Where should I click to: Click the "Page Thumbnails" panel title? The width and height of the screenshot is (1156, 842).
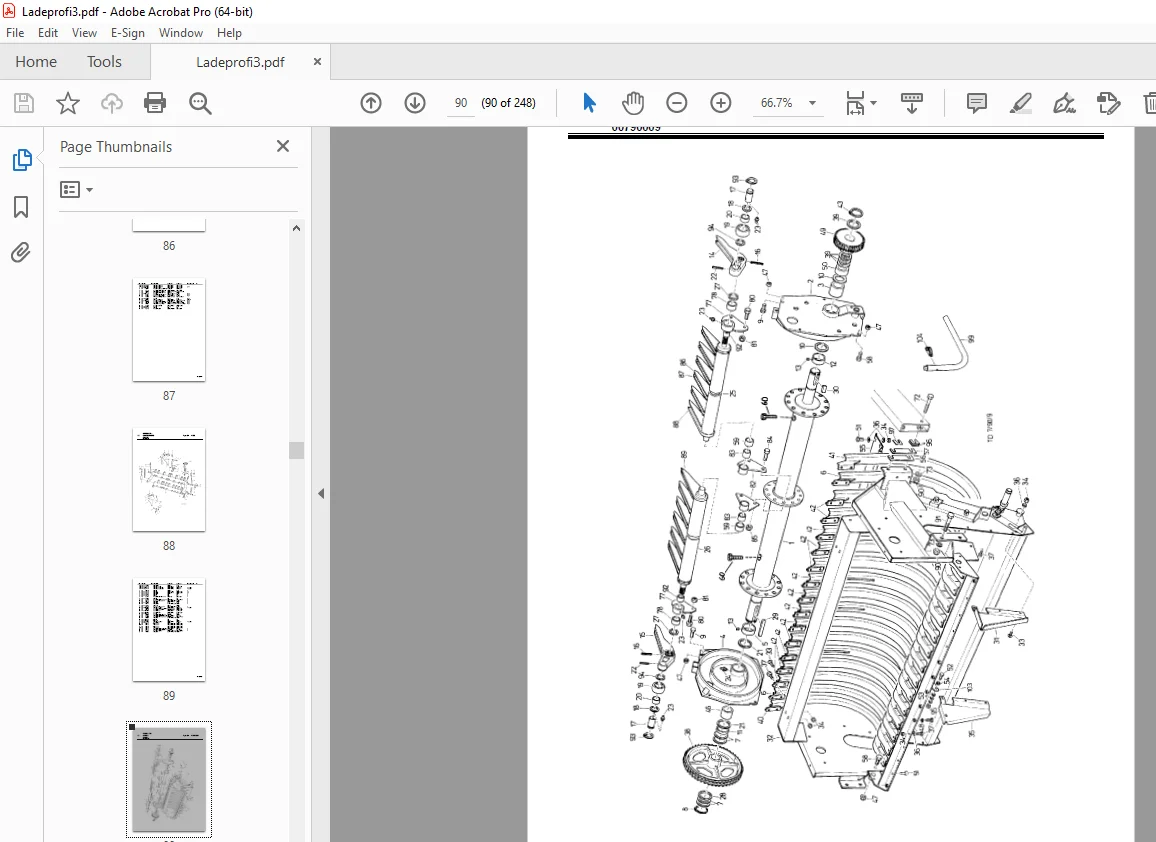[116, 147]
